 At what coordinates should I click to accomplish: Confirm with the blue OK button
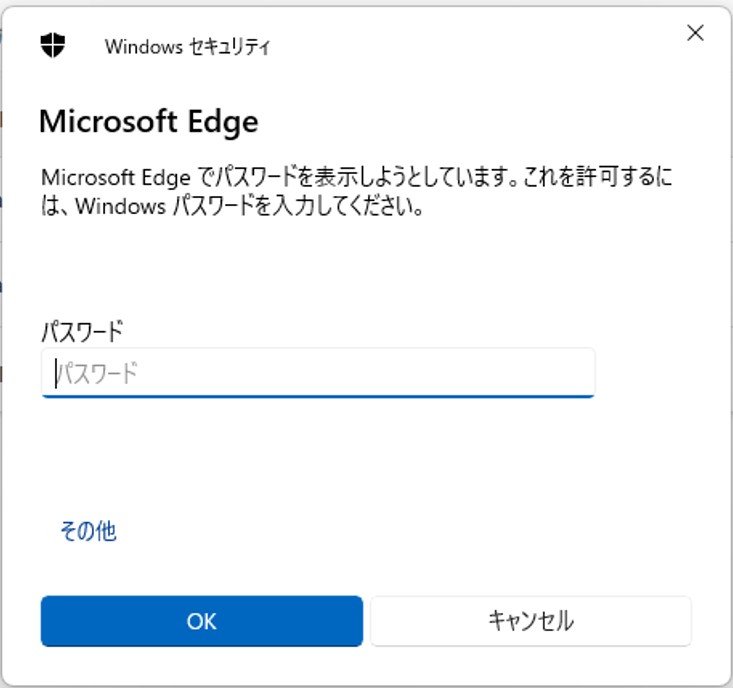201,621
